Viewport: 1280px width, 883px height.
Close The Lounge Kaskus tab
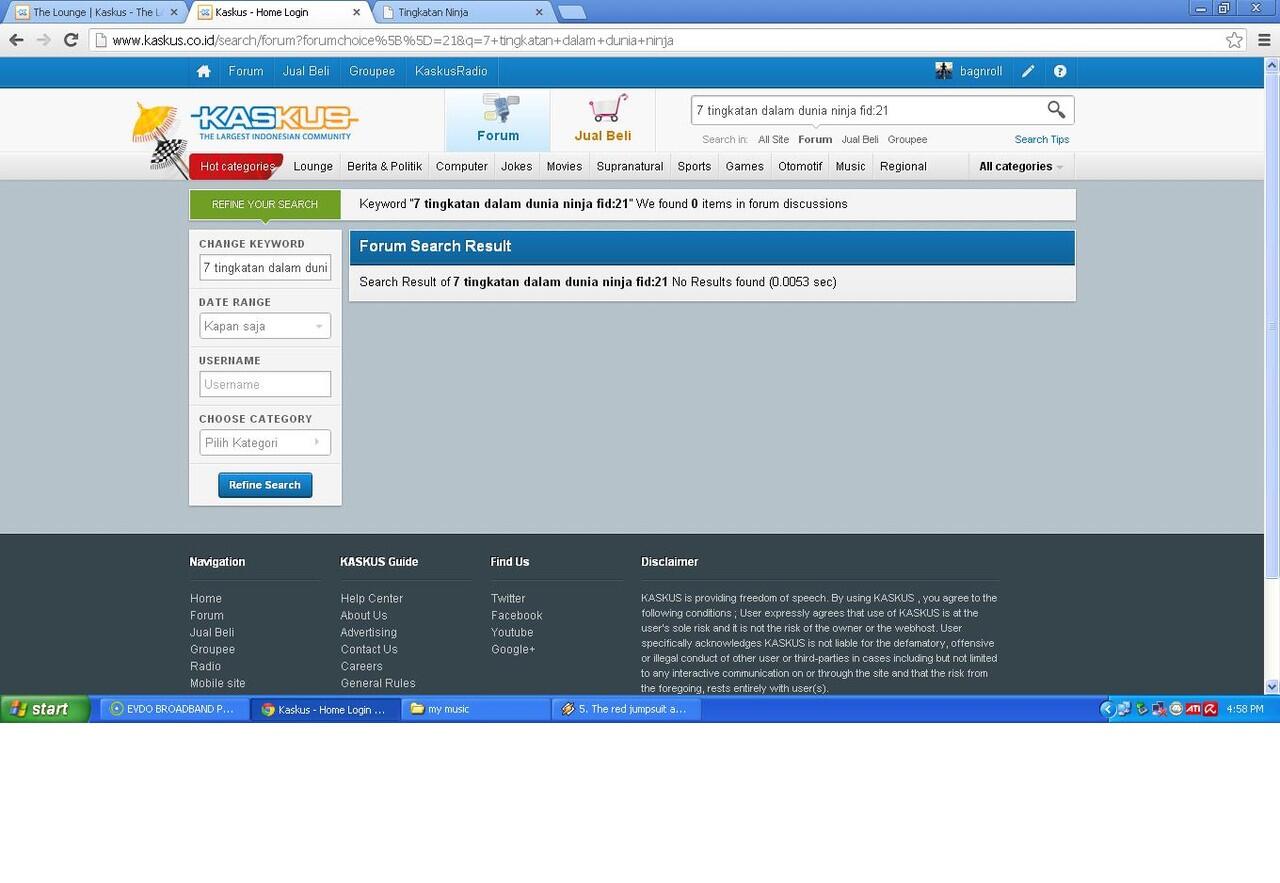(173, 13)
